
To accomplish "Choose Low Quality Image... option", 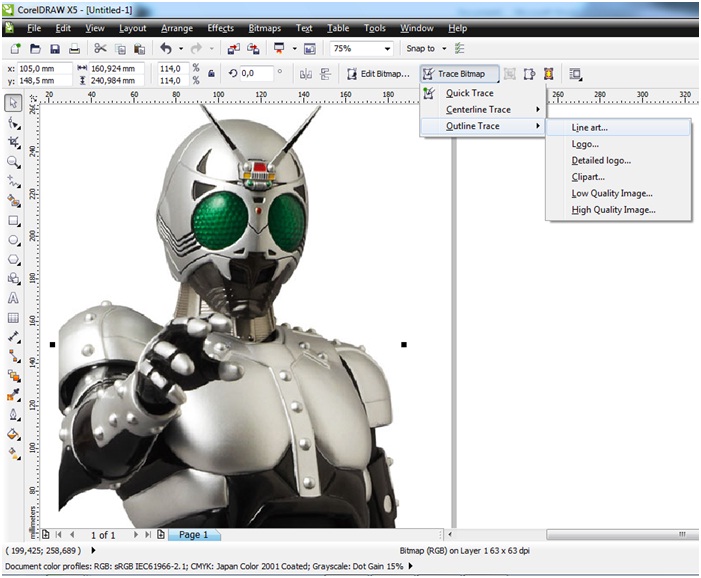I will coord(618,194).
